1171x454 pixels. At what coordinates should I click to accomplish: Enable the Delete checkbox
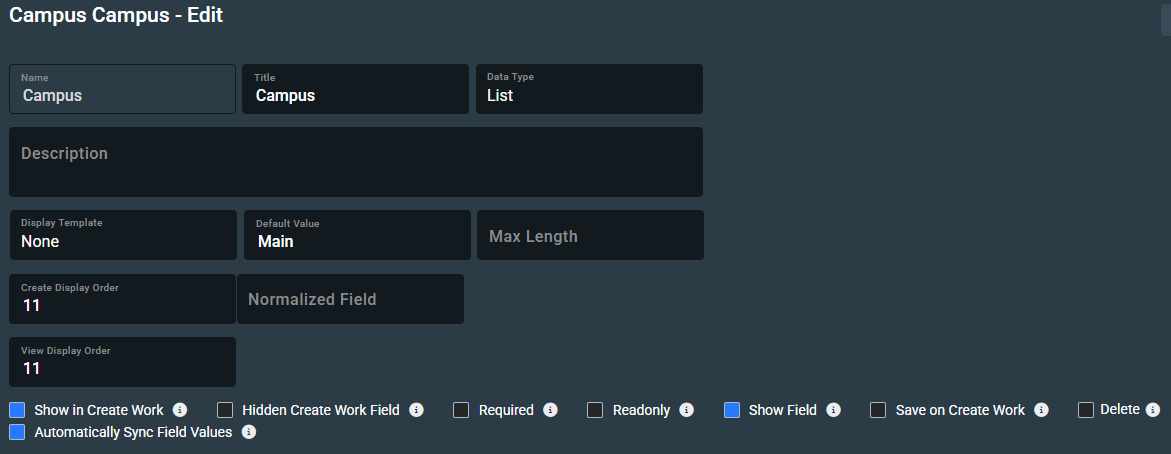[x=1086, y=410]
